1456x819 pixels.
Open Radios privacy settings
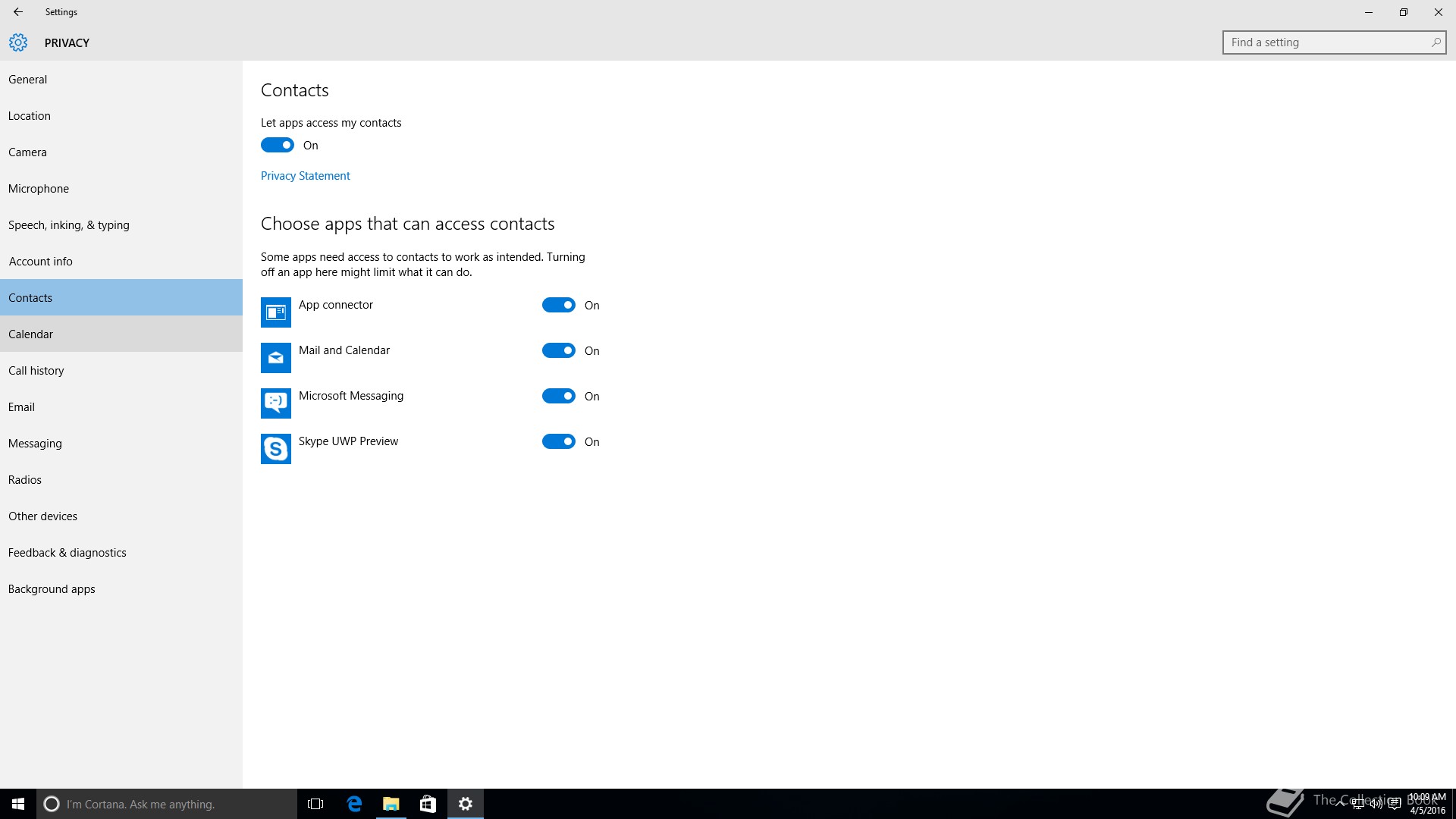[121, 479]
